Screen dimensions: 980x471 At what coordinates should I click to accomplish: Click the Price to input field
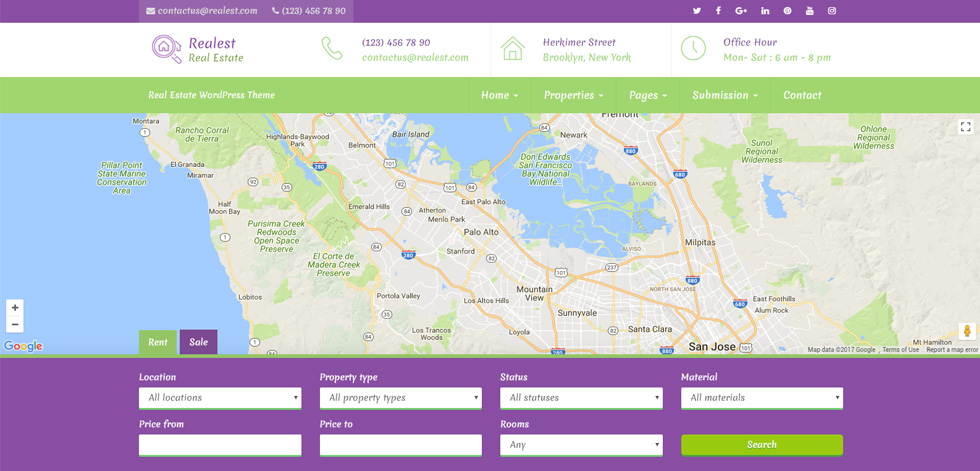pyautogui.click(x=401, y=445)
